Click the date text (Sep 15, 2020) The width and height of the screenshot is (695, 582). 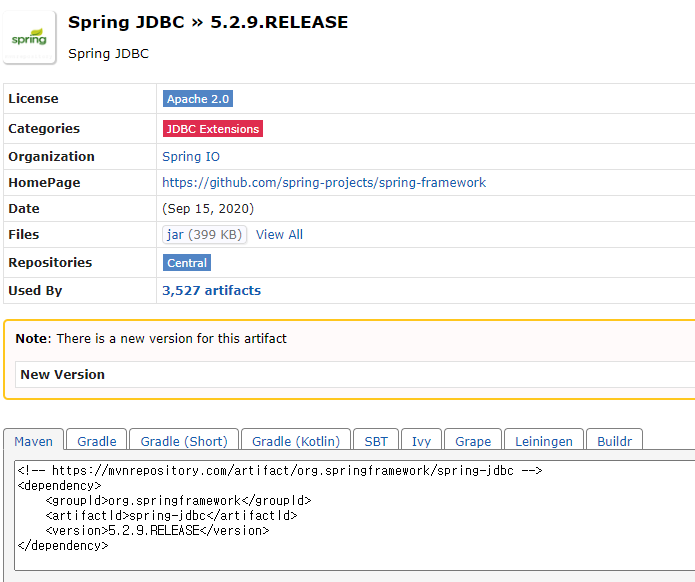click(208, 208)
